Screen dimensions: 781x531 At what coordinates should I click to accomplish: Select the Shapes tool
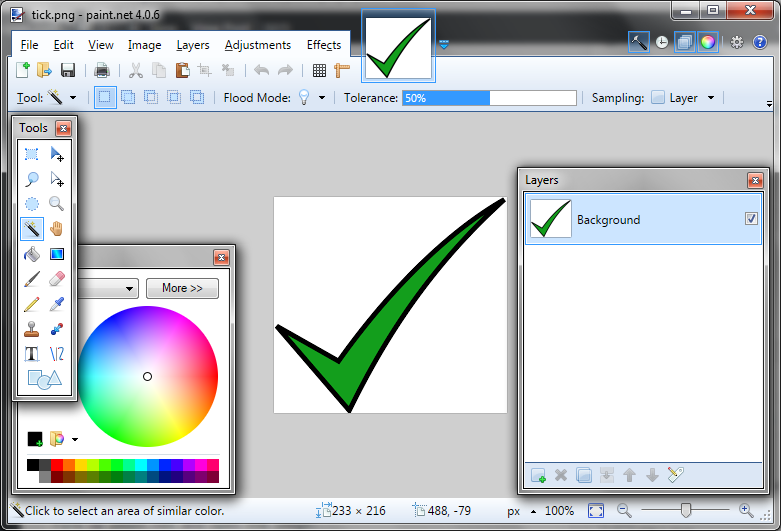pyautogui.click(x=44, y=380)
